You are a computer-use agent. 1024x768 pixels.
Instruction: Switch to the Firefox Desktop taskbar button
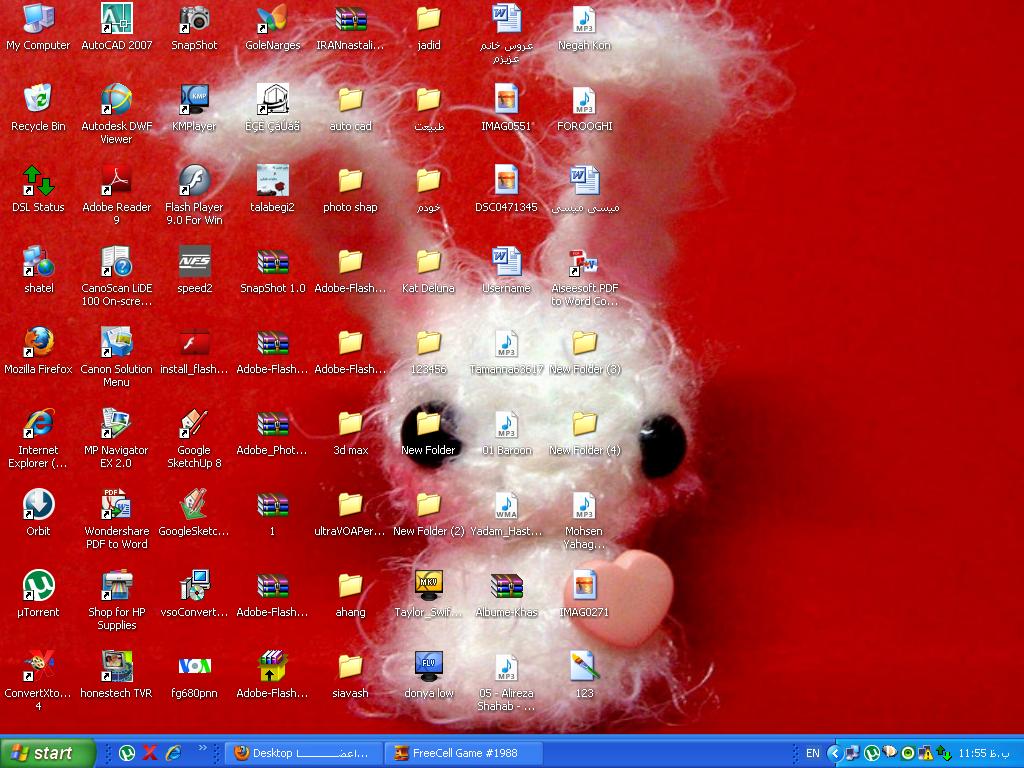point(304,753)
